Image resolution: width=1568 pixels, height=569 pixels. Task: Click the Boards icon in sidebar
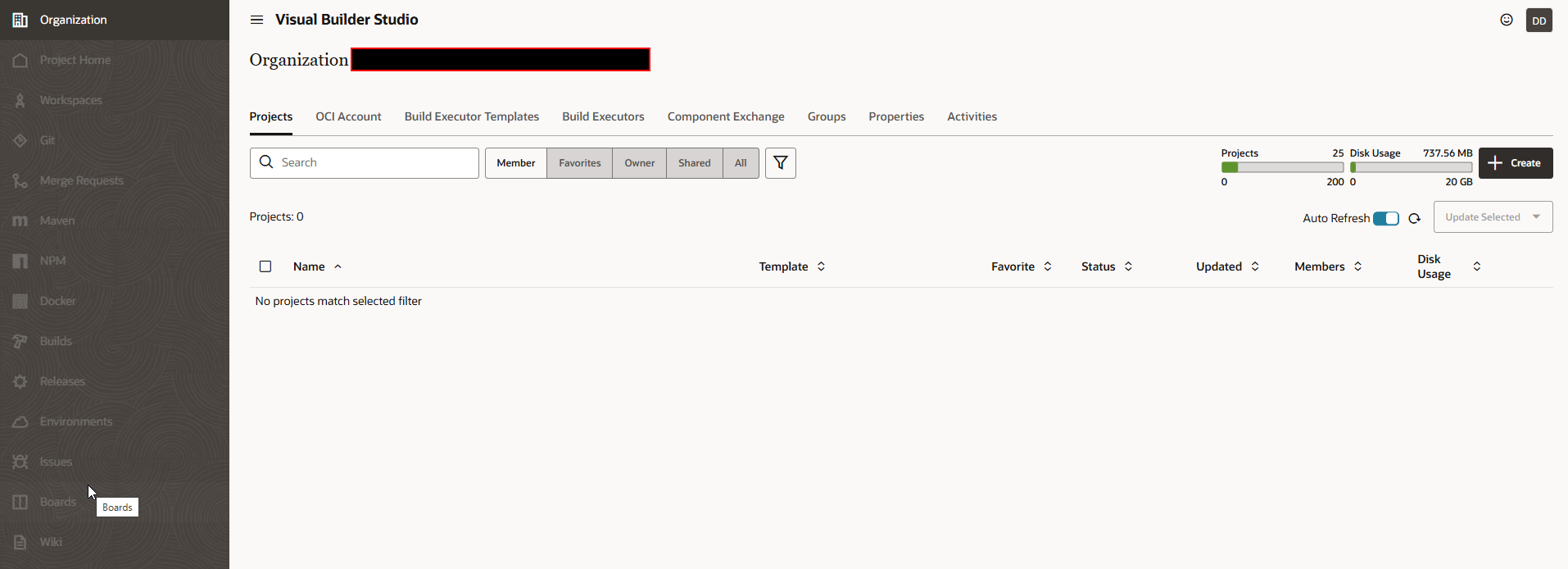point(20,502)
